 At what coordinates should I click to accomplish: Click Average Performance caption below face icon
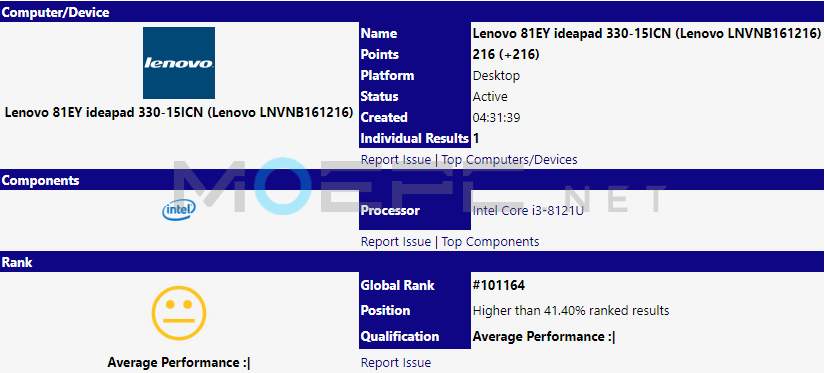pos(179,363)
